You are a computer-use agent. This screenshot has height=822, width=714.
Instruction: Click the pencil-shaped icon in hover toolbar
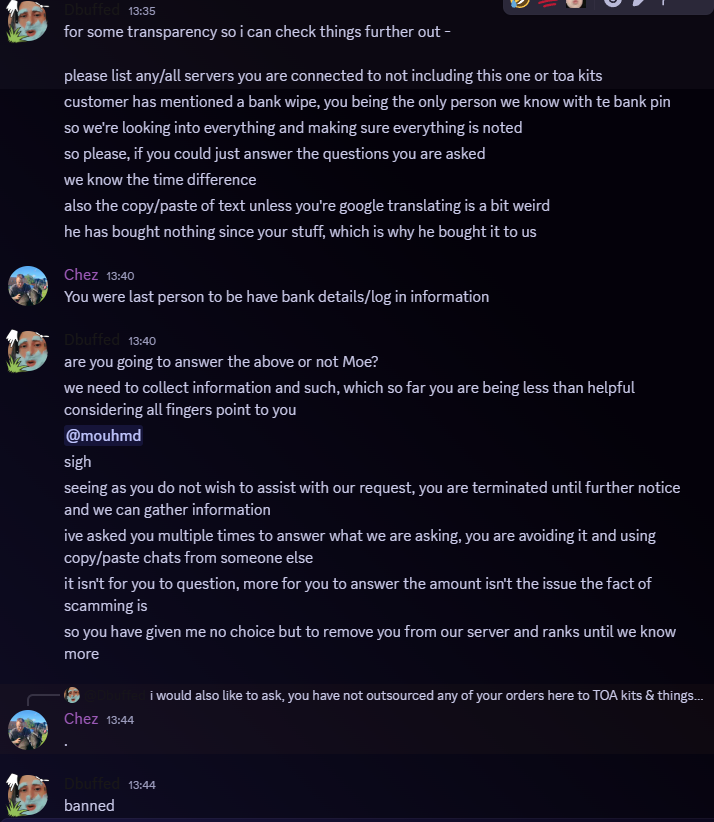(639, 3)
